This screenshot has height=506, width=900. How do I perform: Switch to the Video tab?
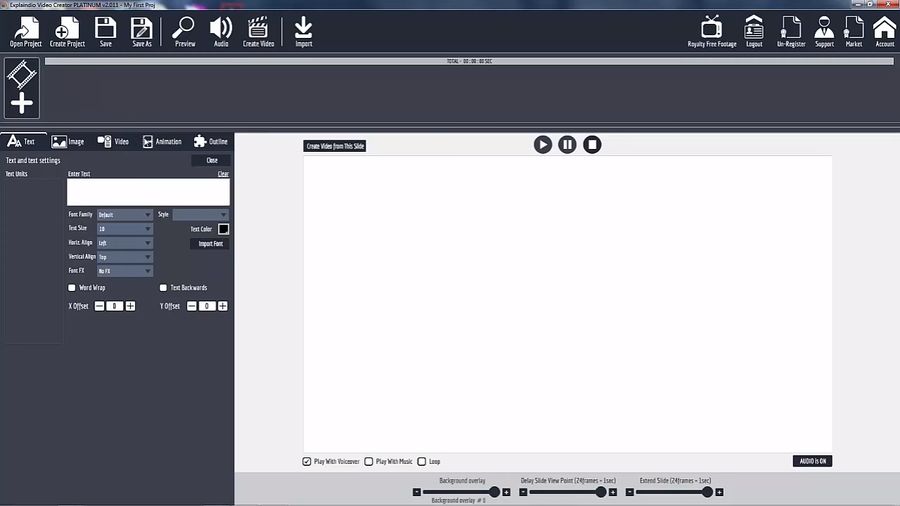113,141
